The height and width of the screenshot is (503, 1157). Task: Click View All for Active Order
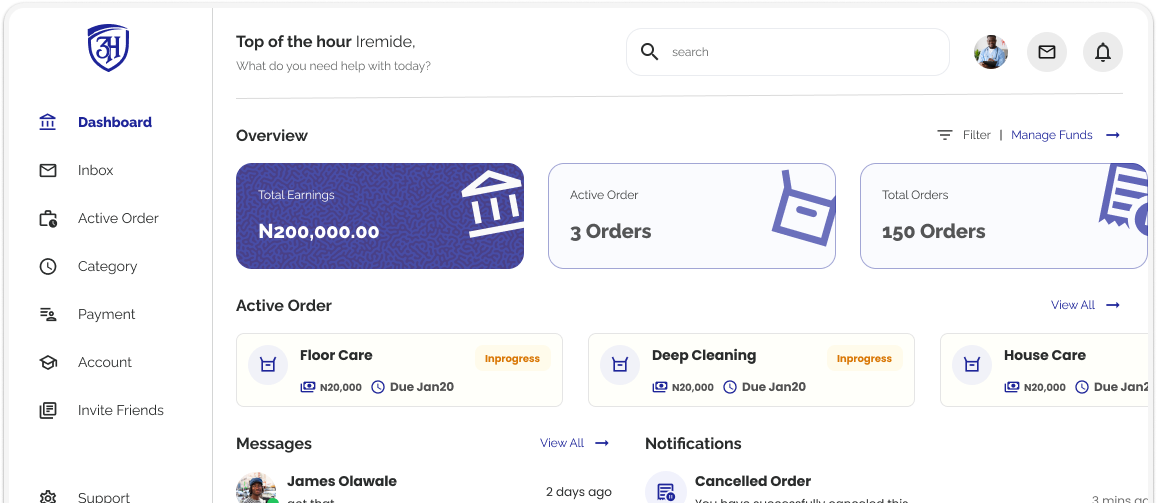click(x=1073, y=305)
